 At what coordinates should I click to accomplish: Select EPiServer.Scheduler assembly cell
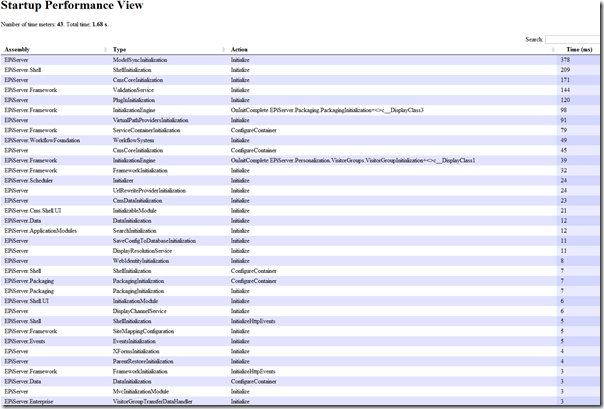pyautogui.click(x=29, y=181)
